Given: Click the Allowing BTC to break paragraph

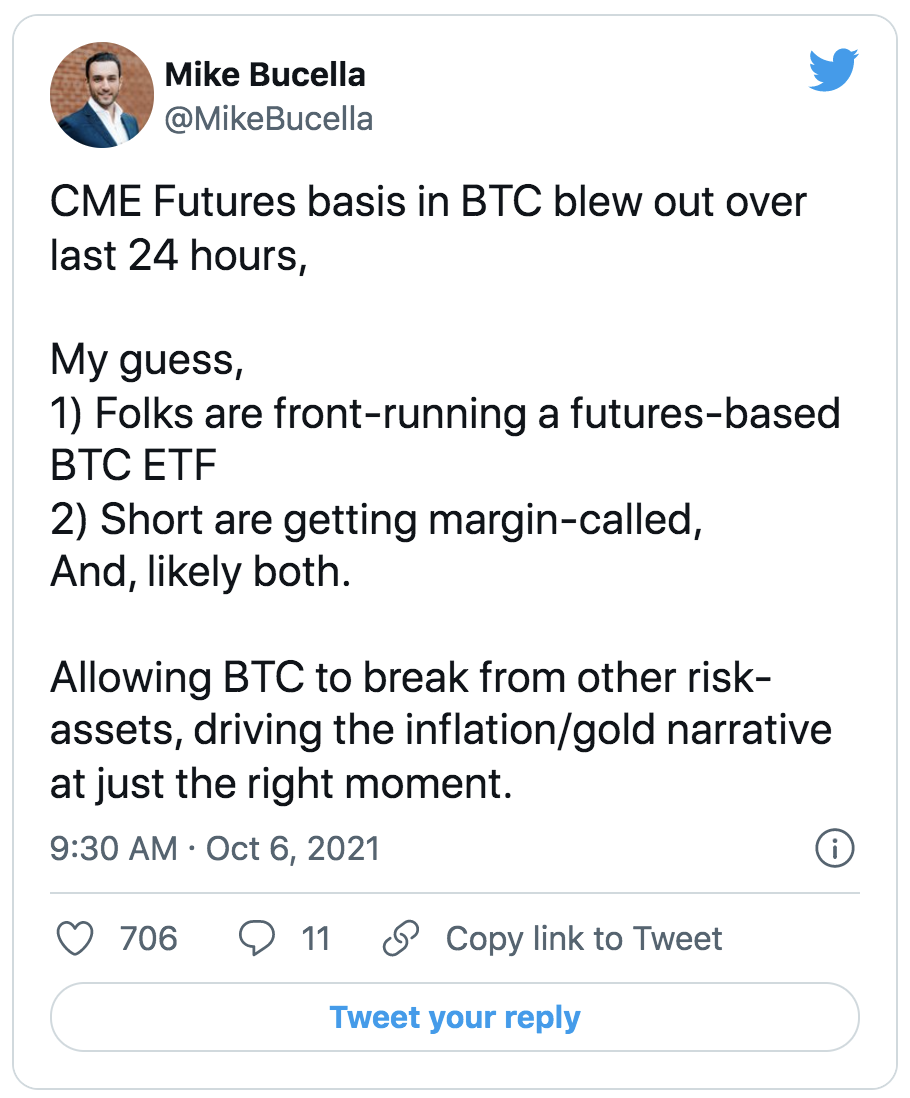Looking at the screenshot, I should 441,730.
